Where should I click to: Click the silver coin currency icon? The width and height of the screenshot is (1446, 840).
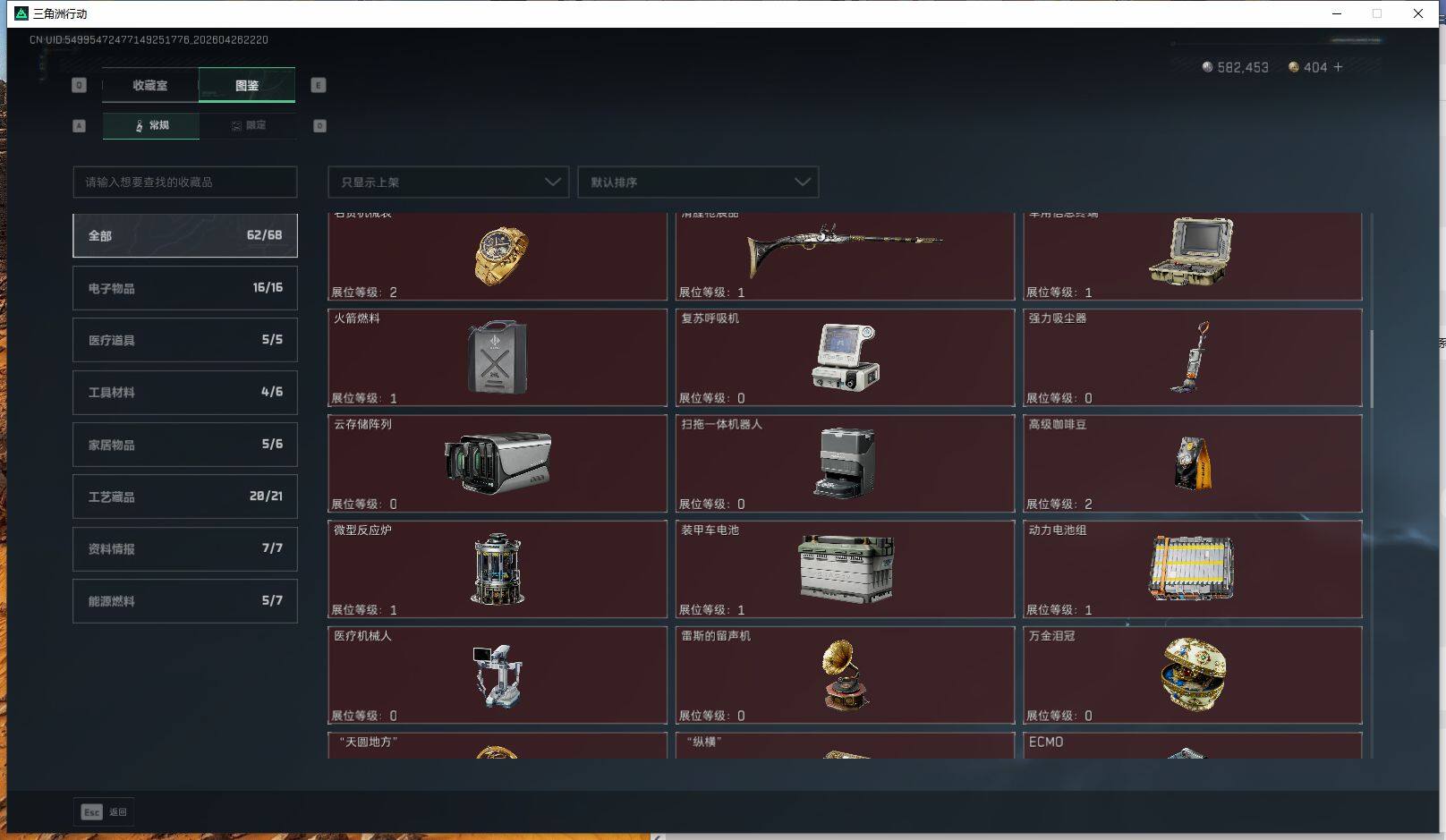click(x=1206, y=66)
